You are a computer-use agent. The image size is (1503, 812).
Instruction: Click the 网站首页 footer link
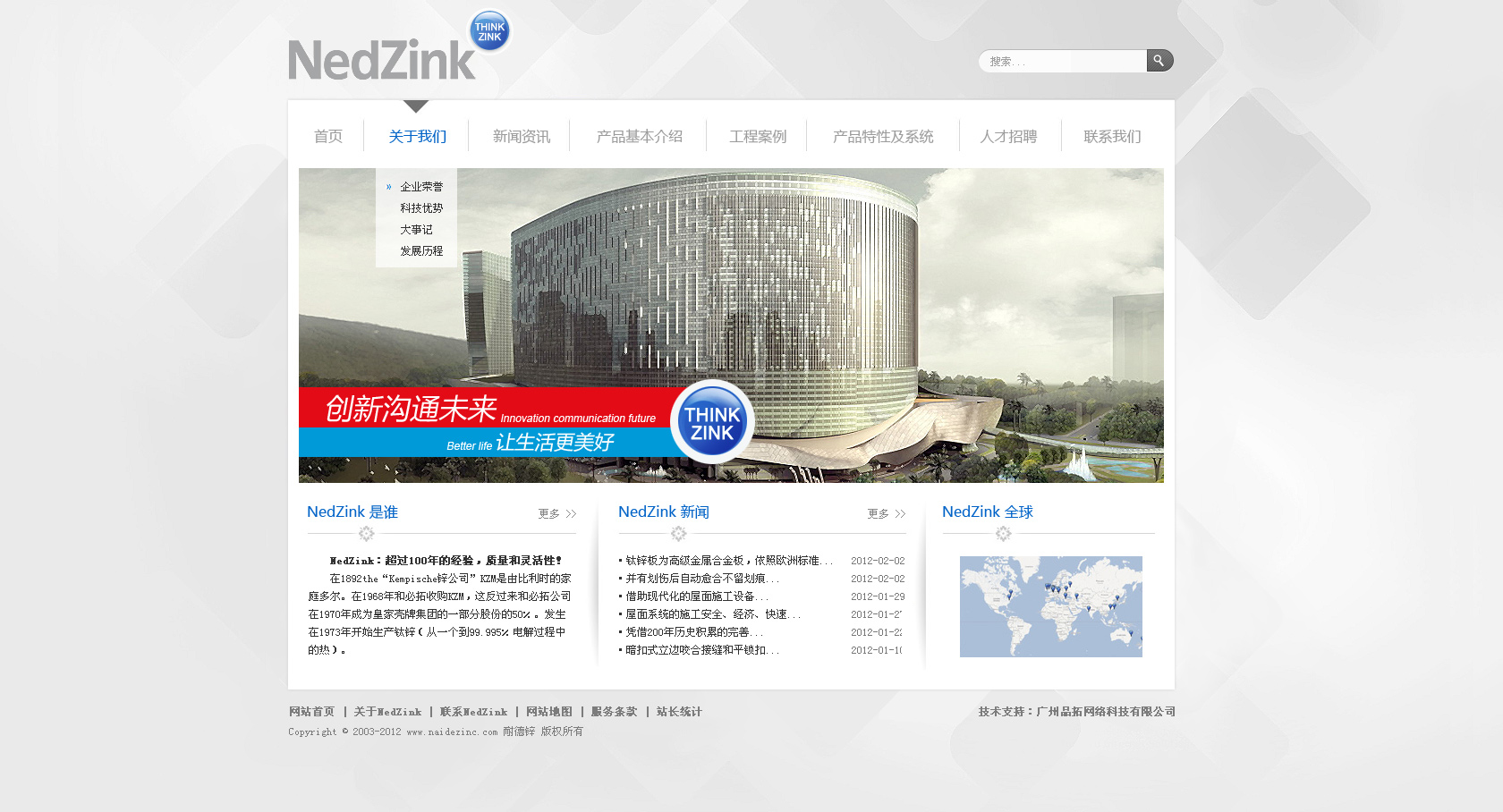pos(311,712)
